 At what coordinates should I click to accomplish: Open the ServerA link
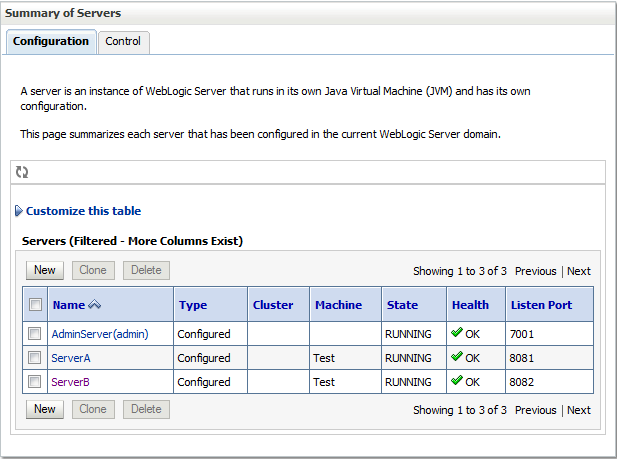(x=71, y=358)
